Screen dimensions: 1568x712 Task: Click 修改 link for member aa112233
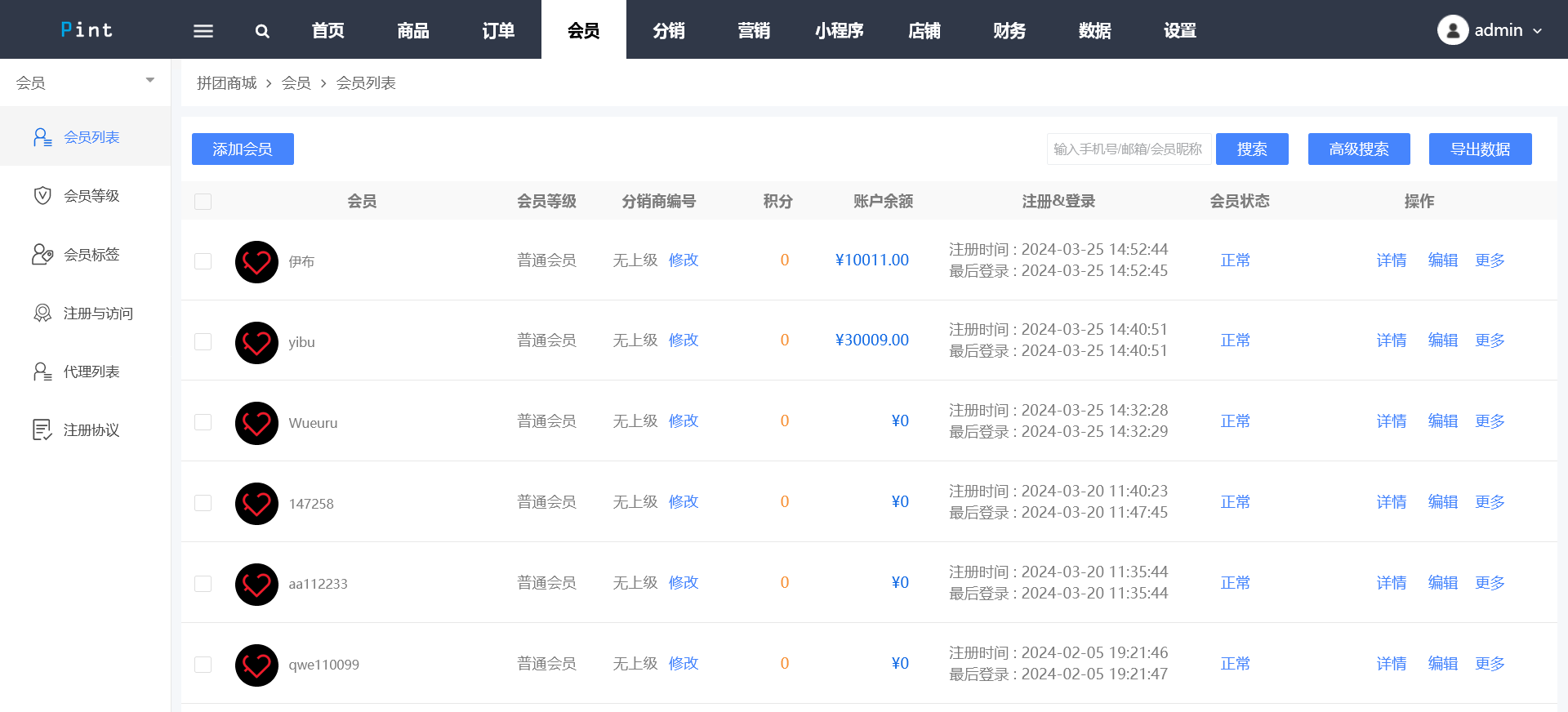[684, 583]
